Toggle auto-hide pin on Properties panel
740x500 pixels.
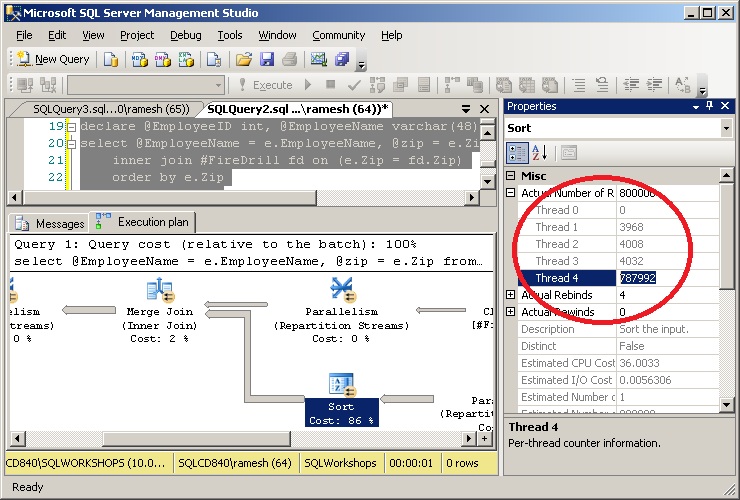point(710,106)
